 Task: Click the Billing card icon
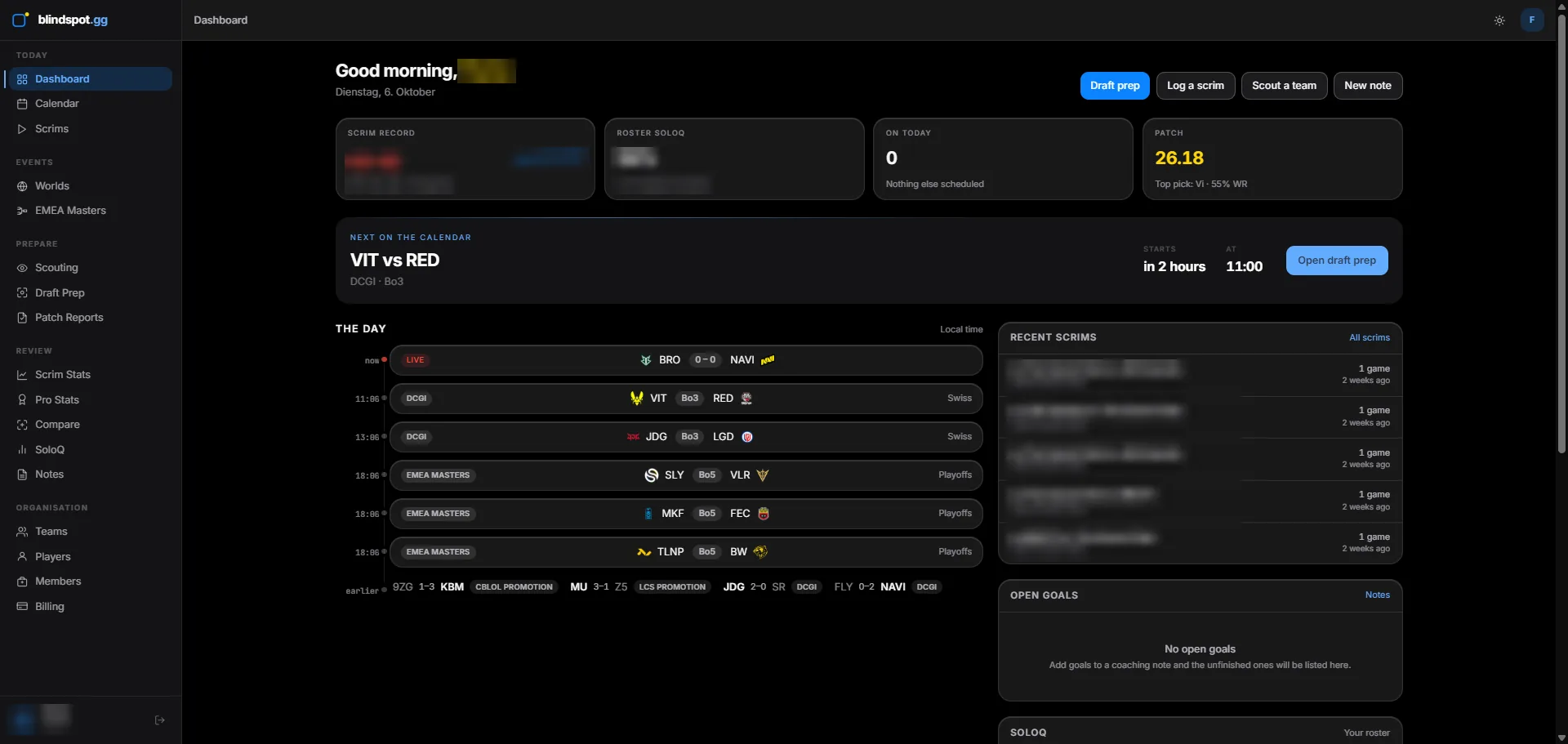click(x=22, y=607)
